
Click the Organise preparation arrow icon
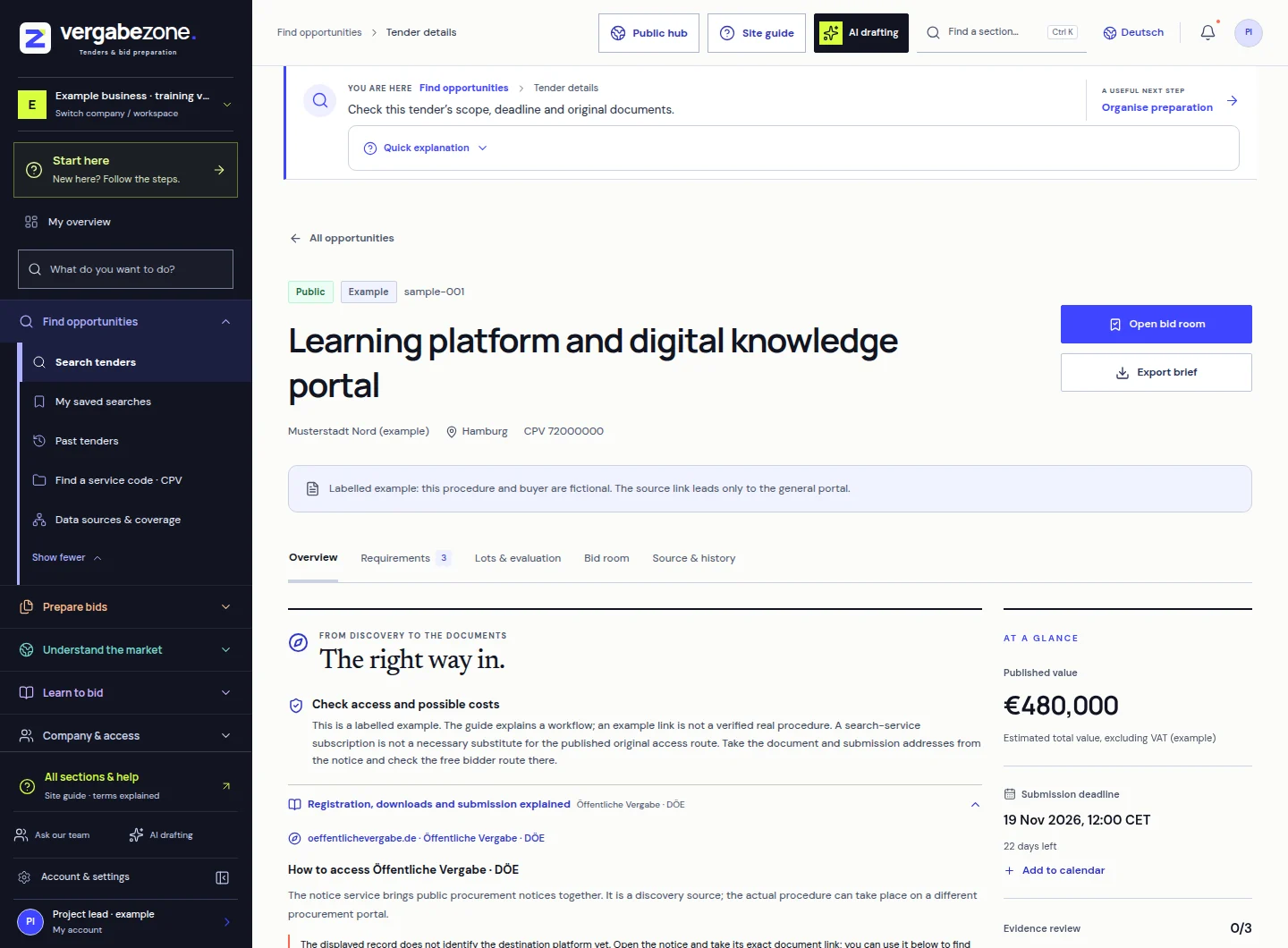click(1233, 100)
